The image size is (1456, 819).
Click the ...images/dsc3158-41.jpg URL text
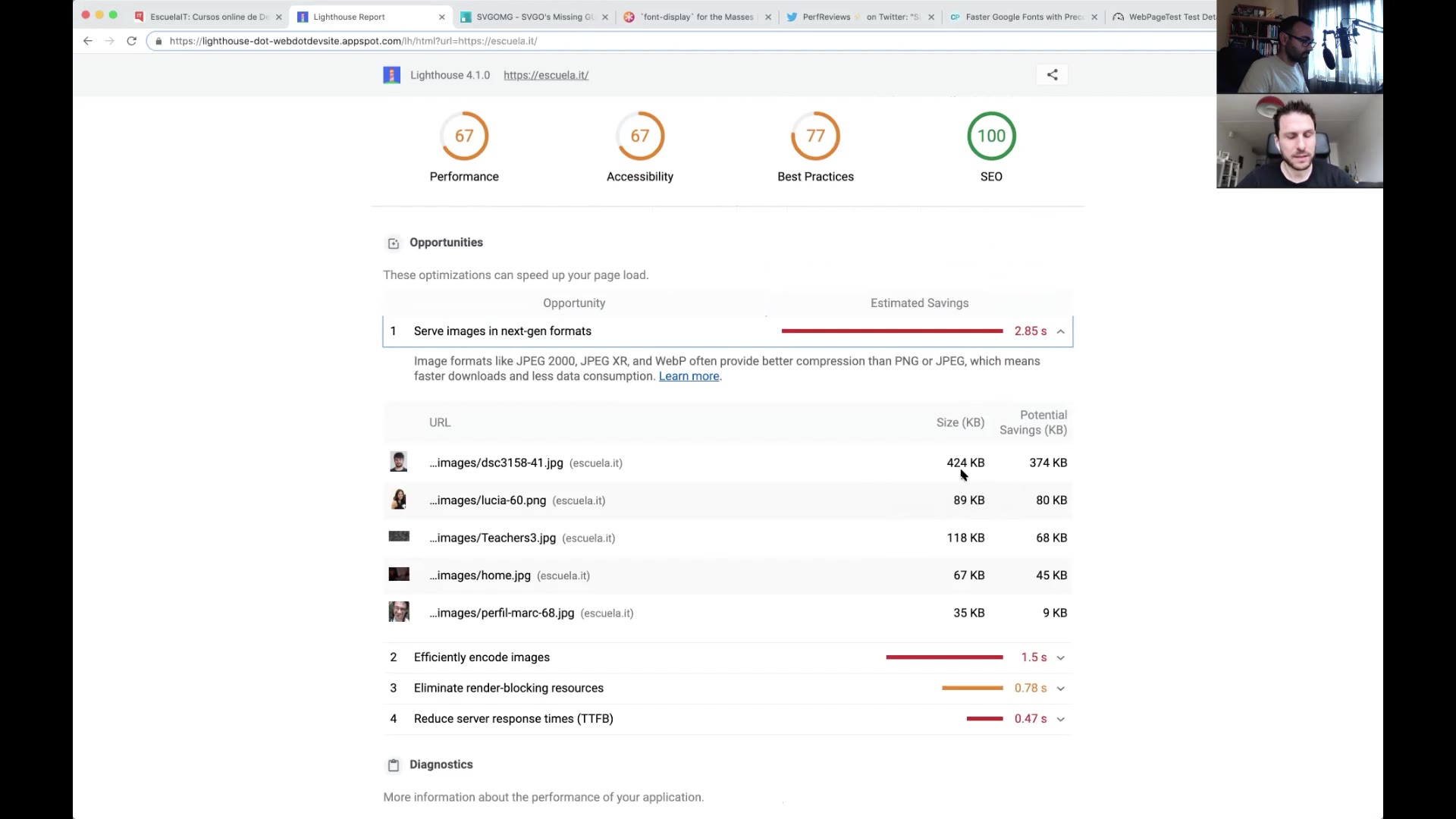pos(496,463)
